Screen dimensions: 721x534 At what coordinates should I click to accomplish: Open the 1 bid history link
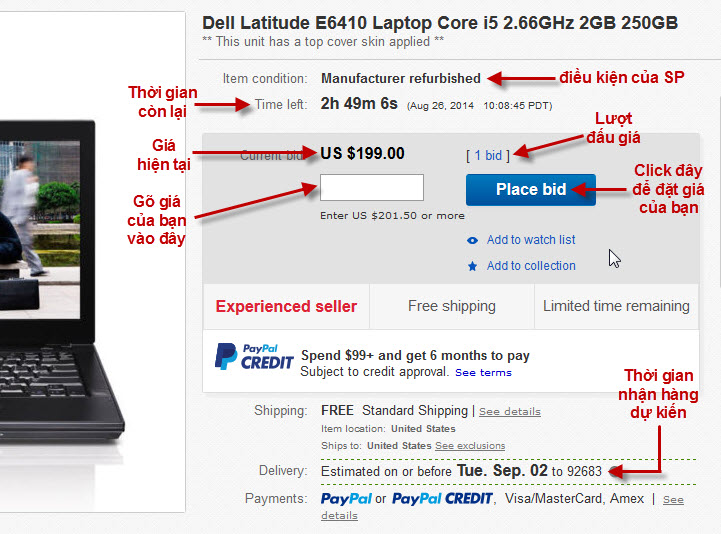pos(488,155)
